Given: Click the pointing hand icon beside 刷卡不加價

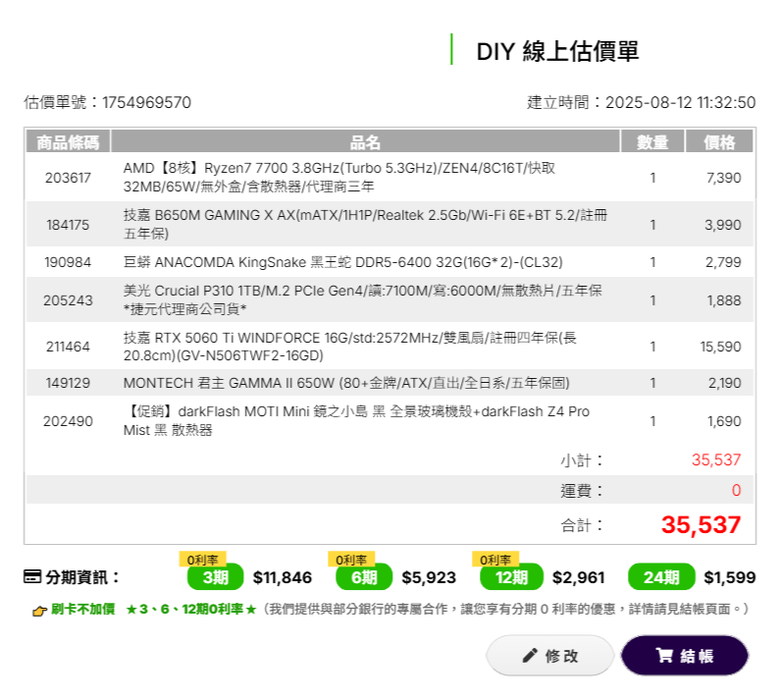Looking at the screenshot, I should (x=39, y=610).
